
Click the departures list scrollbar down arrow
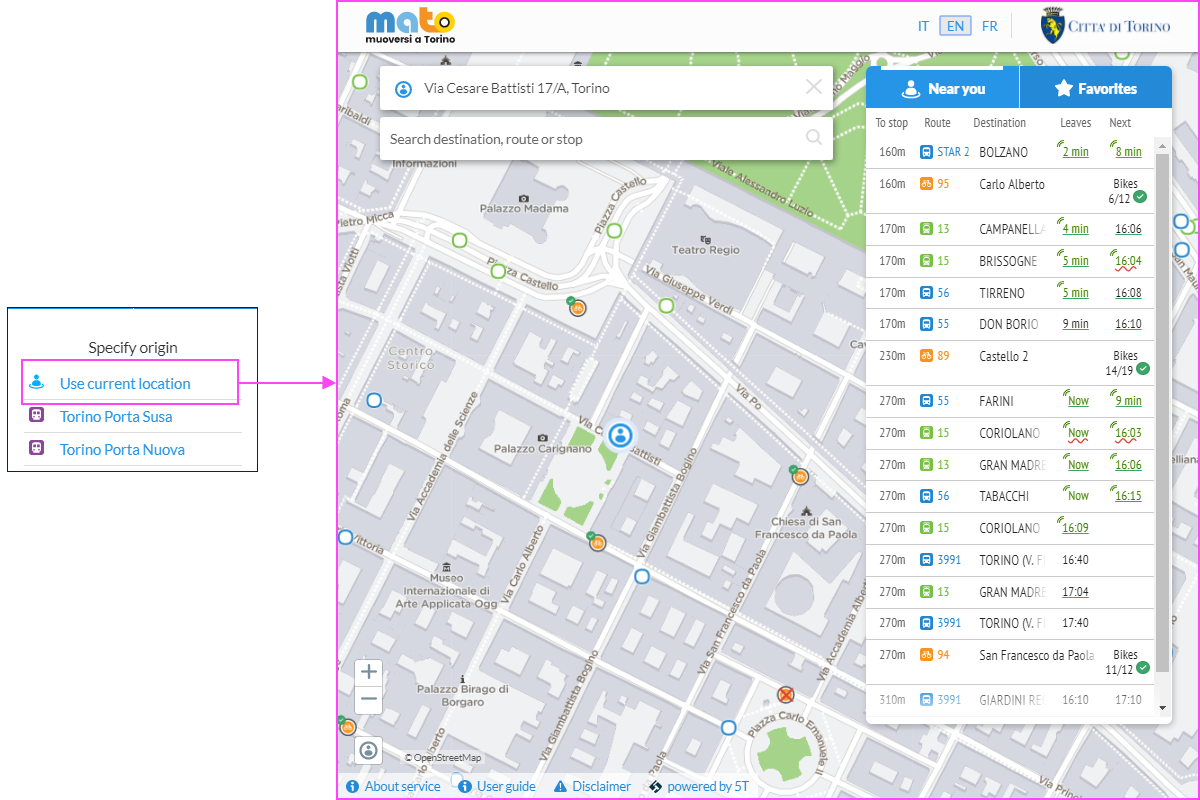(1162, 707)
